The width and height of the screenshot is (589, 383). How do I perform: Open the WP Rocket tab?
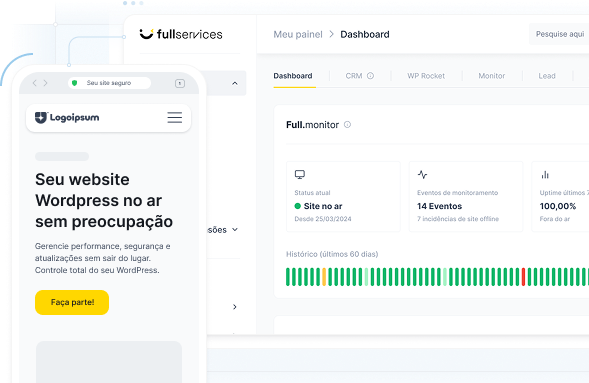pyautogui.click(x=426, y=76)
